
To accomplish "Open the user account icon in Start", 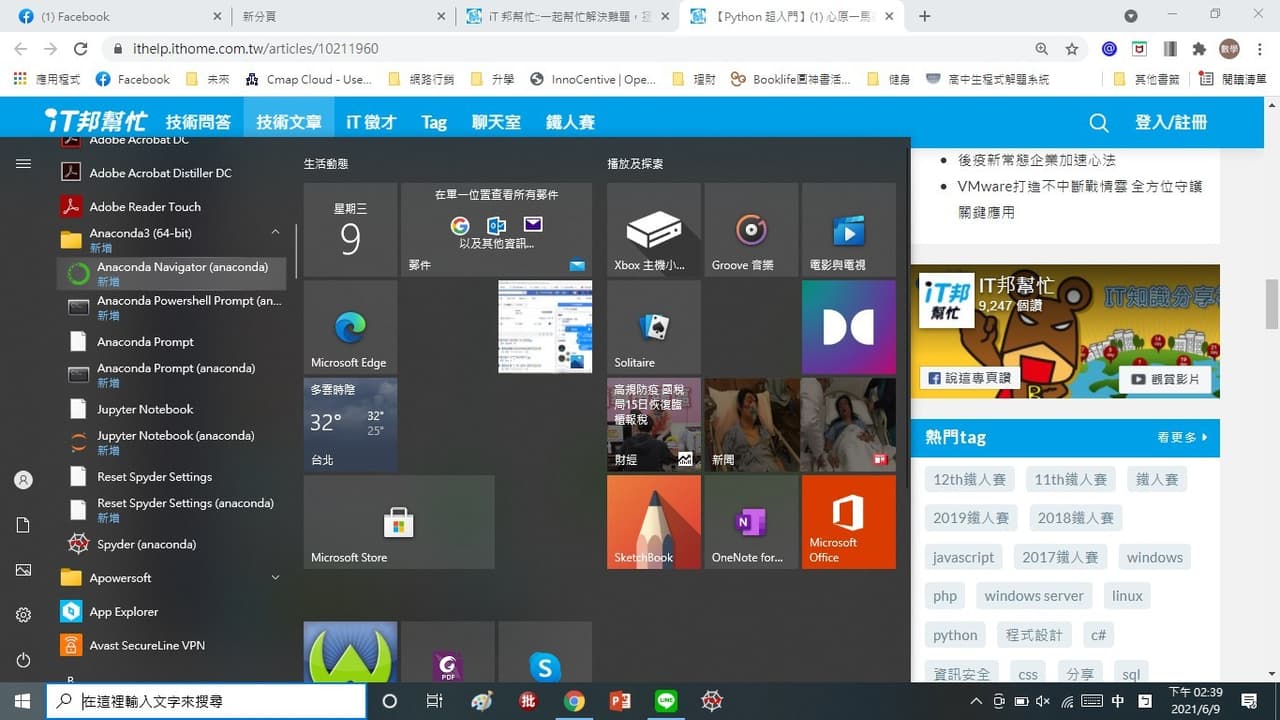I will [x=23, y=480].
